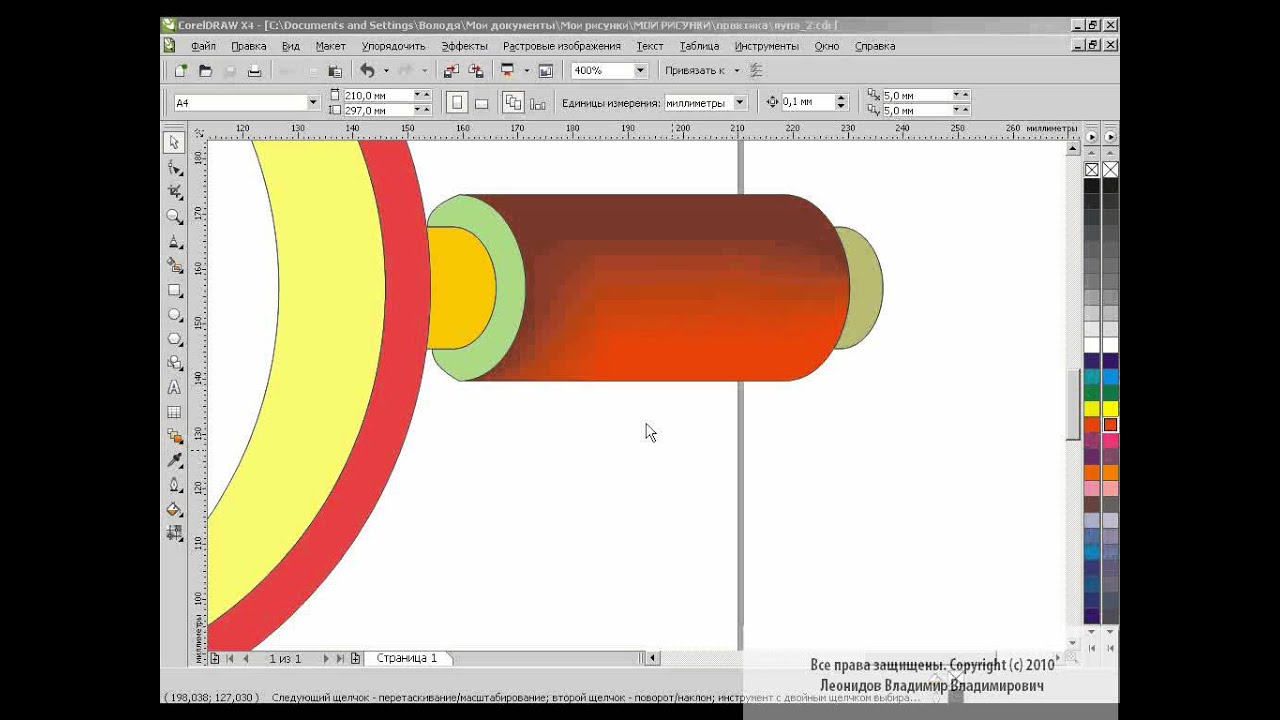The width and height of the screenshot is (1280, 720).
Task: Open the Растровые изображения menu
Action: coord(562,46)
